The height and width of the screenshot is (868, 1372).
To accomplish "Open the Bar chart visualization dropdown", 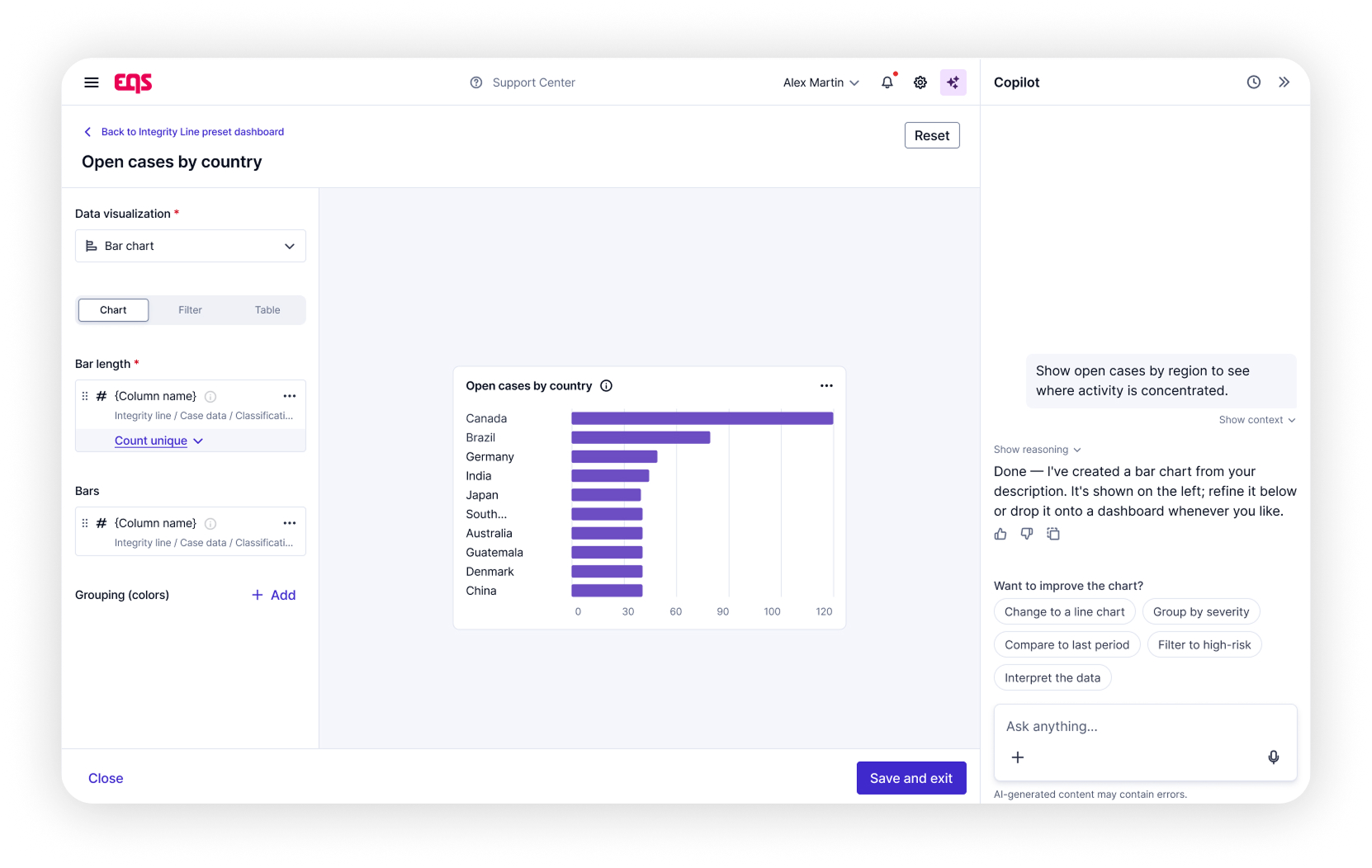I will coord(191,246).
